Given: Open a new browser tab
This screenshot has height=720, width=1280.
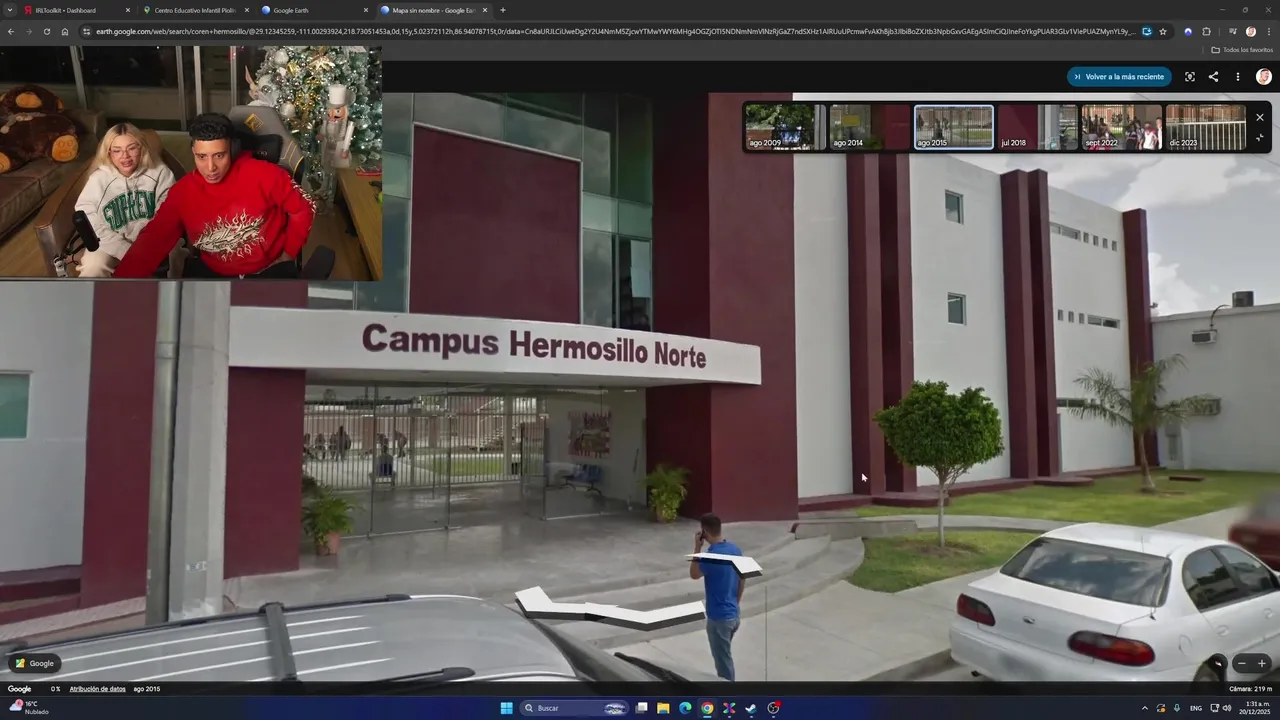Looking at the screenshot, I should [x=502, y=10].
